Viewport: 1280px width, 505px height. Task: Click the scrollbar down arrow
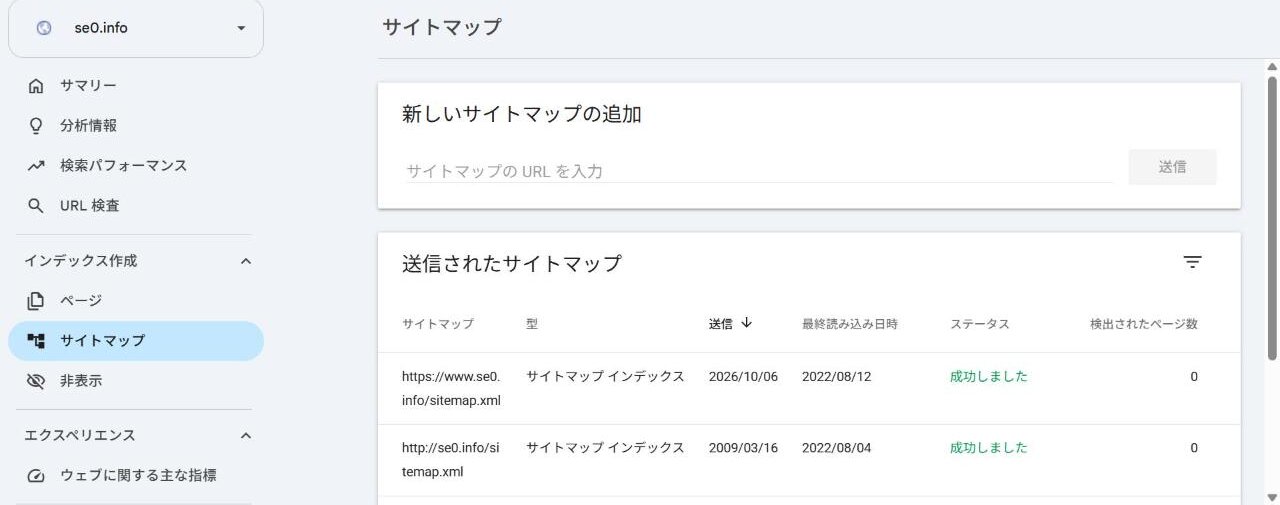(1272, 497)
